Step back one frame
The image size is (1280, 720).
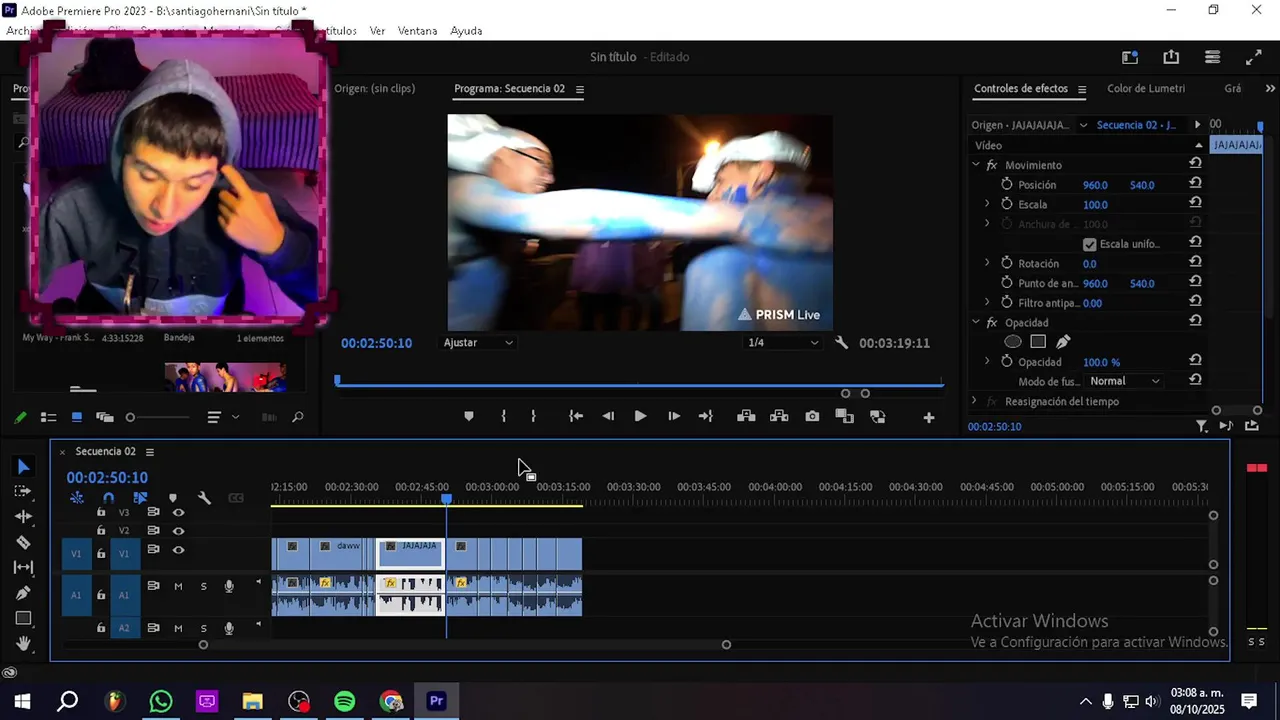(x=608, y=417)
